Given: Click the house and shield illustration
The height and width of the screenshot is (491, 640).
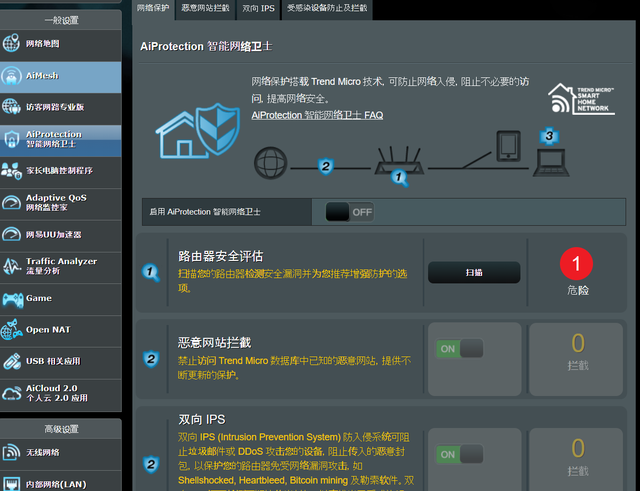Looking at the screenshot, I should 198,131.
